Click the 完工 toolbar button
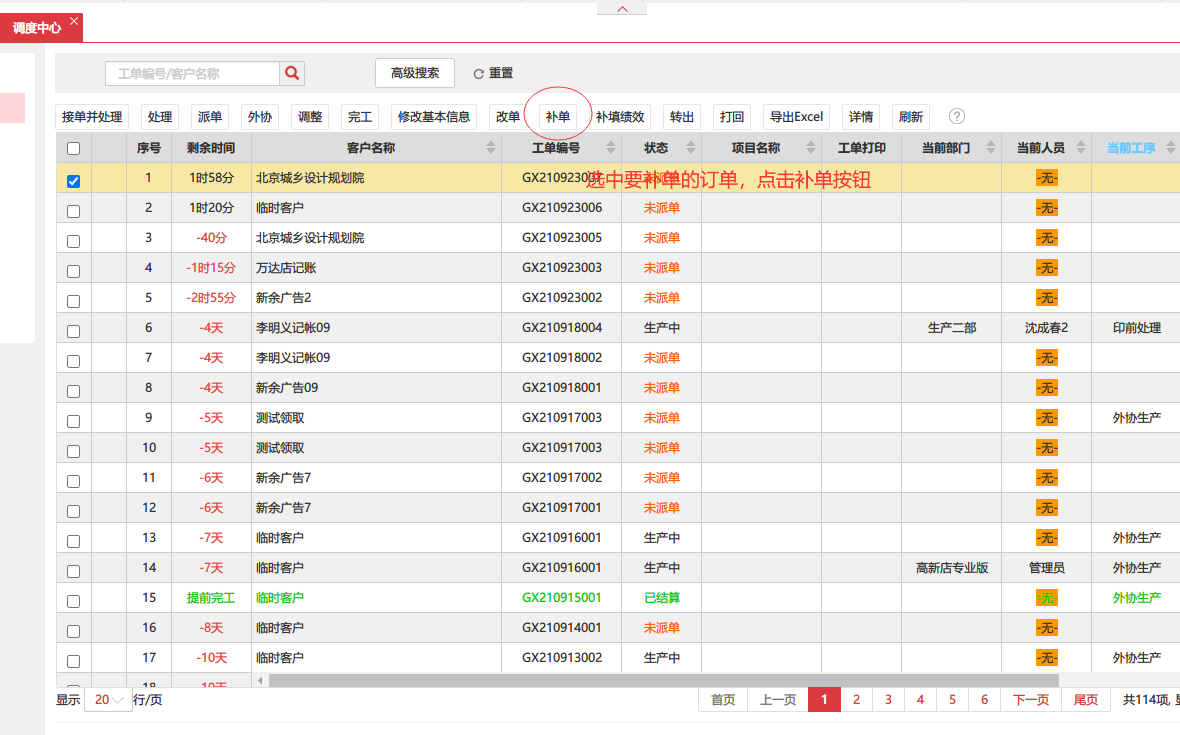This screenshot has height=735, width=1180. (x=360, y=117)
